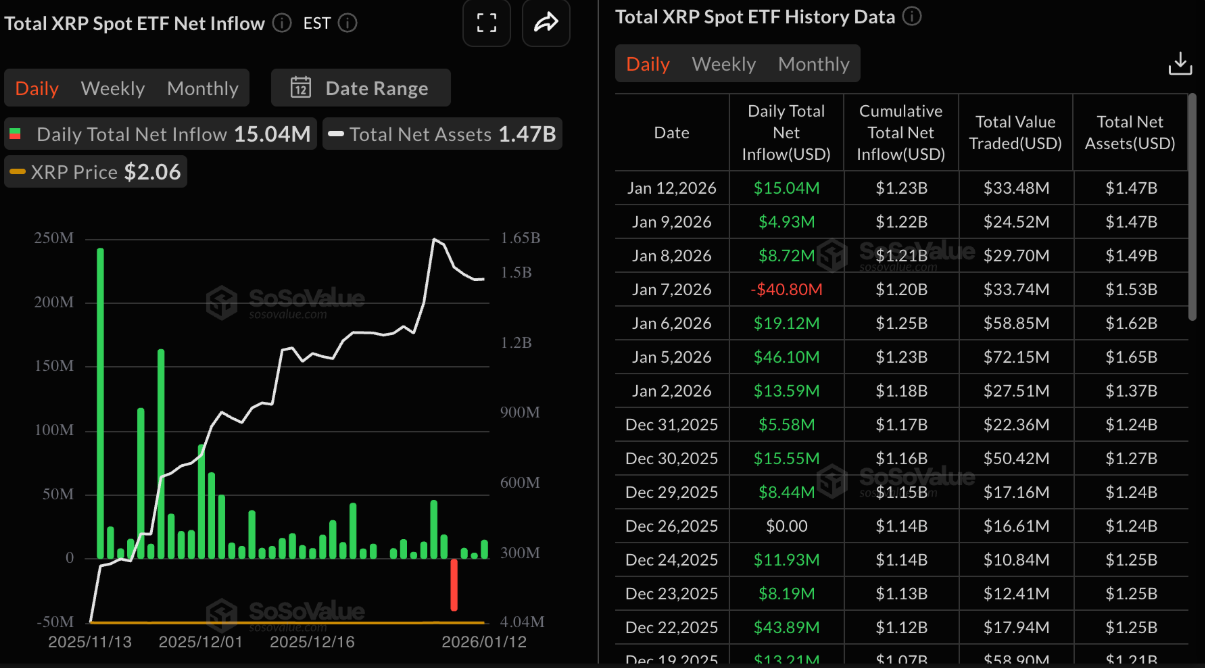Switch chart view to Weekly
The image size is (1205, 668).
point(112,87)
